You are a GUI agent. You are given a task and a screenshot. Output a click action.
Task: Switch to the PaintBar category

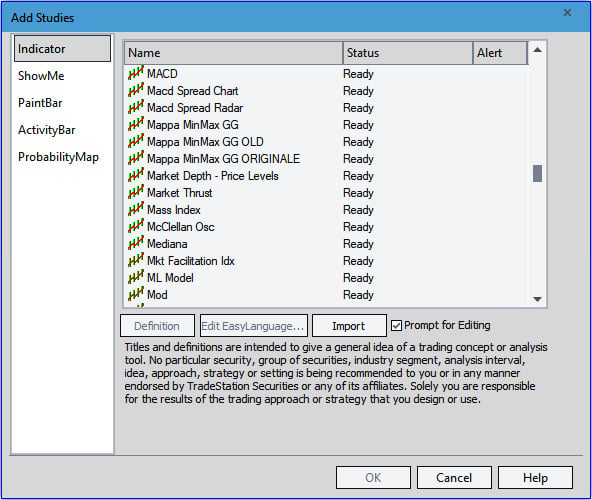tap(40, 103)
